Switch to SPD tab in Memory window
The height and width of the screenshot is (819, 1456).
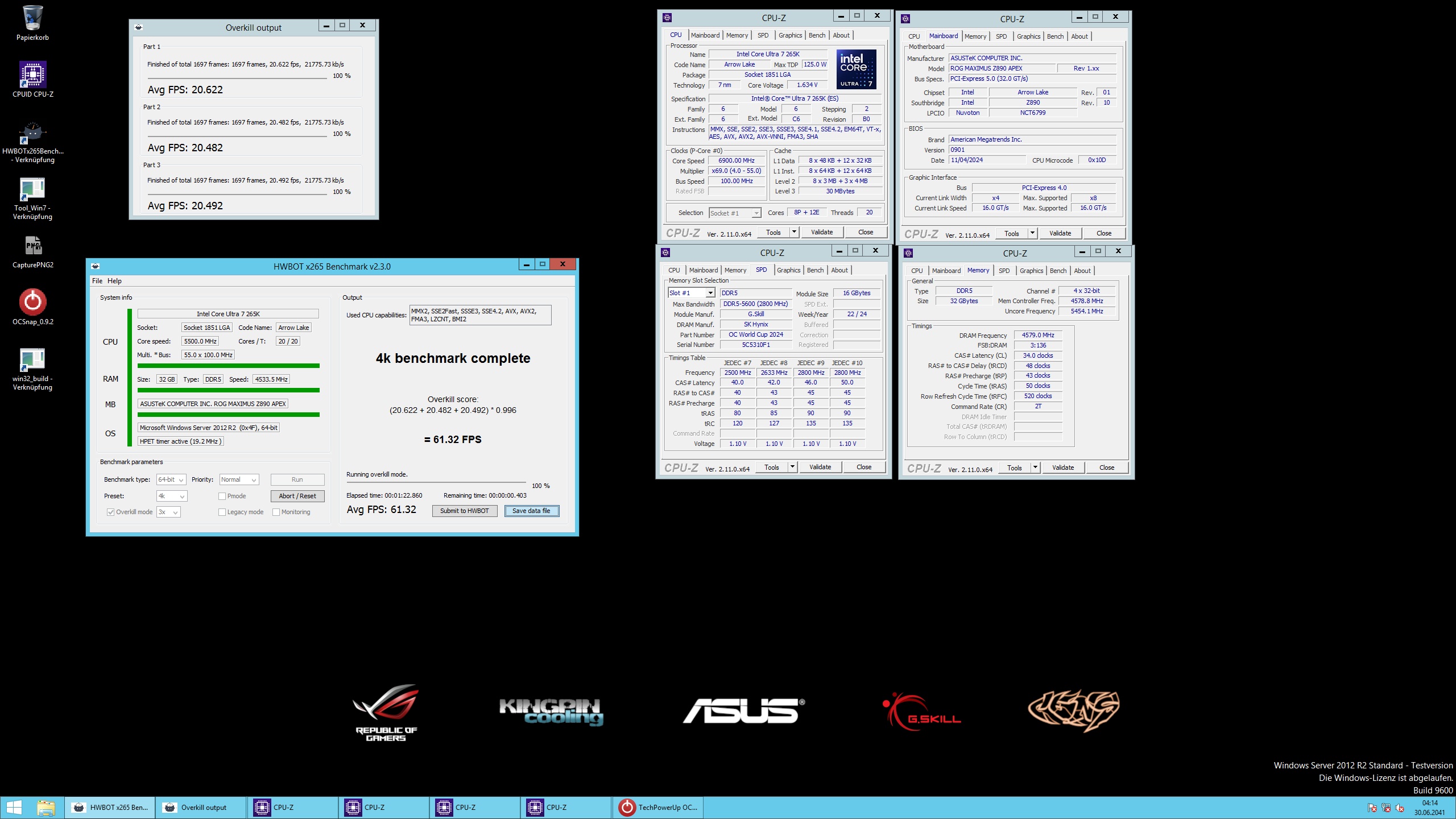pos(1004,271)
